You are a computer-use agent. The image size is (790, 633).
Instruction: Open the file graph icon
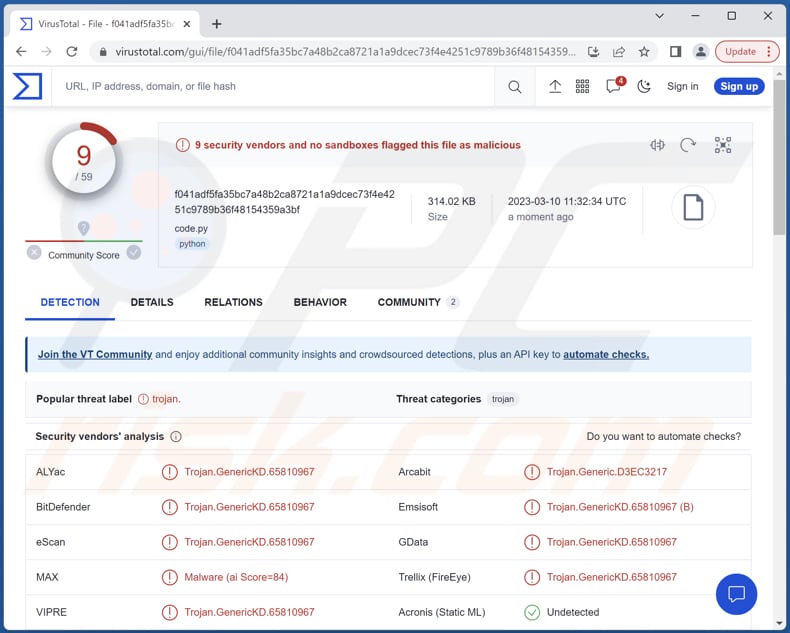723,146
